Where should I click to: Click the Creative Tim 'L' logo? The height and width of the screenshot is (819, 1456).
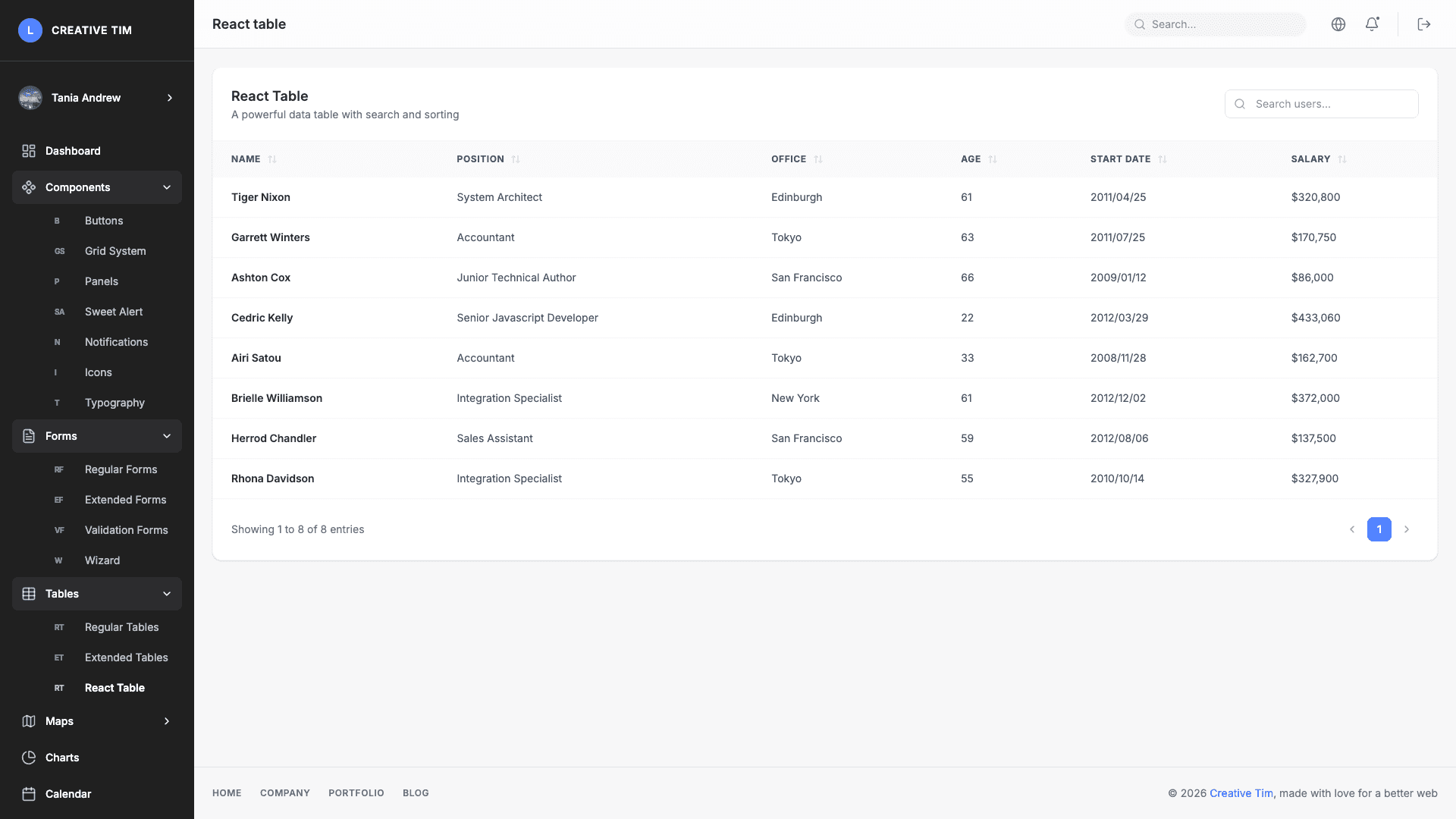tap(30, 30)
